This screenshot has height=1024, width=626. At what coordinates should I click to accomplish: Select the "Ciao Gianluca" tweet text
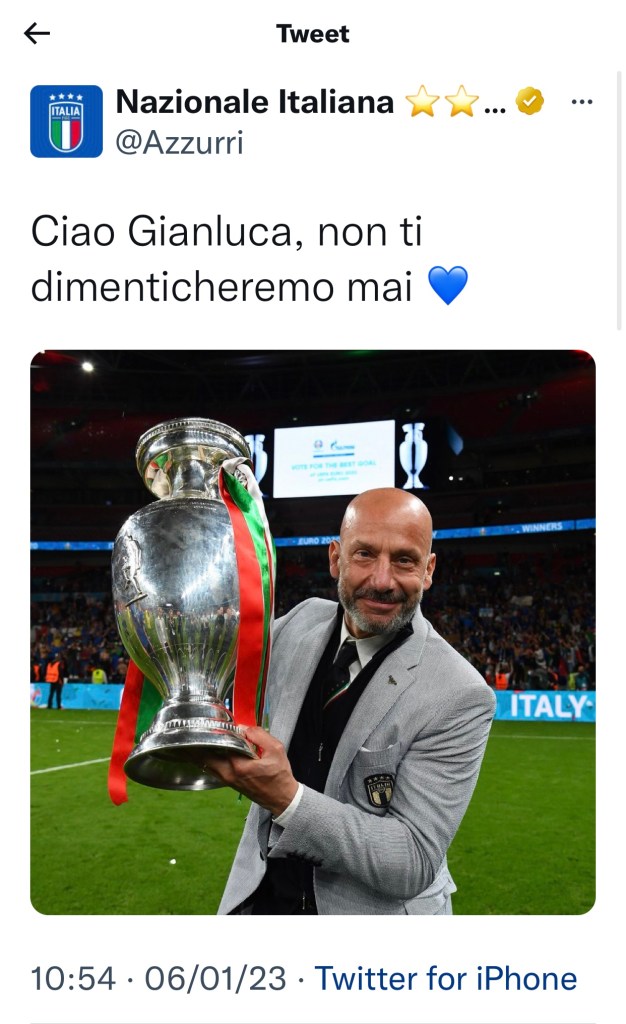pos(166,231)
